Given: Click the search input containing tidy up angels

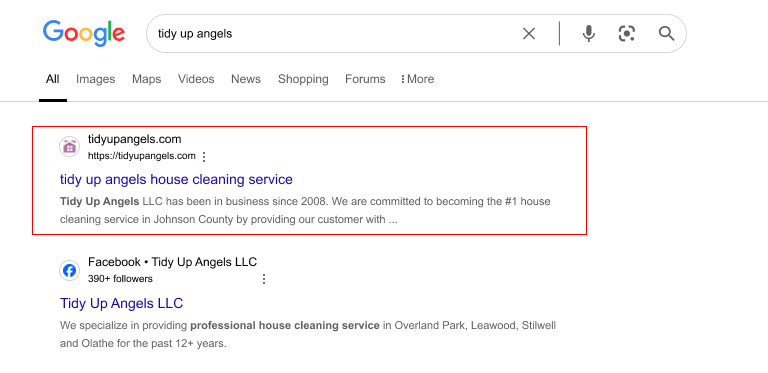Looking at the screenshot, I should click(333, 34).
